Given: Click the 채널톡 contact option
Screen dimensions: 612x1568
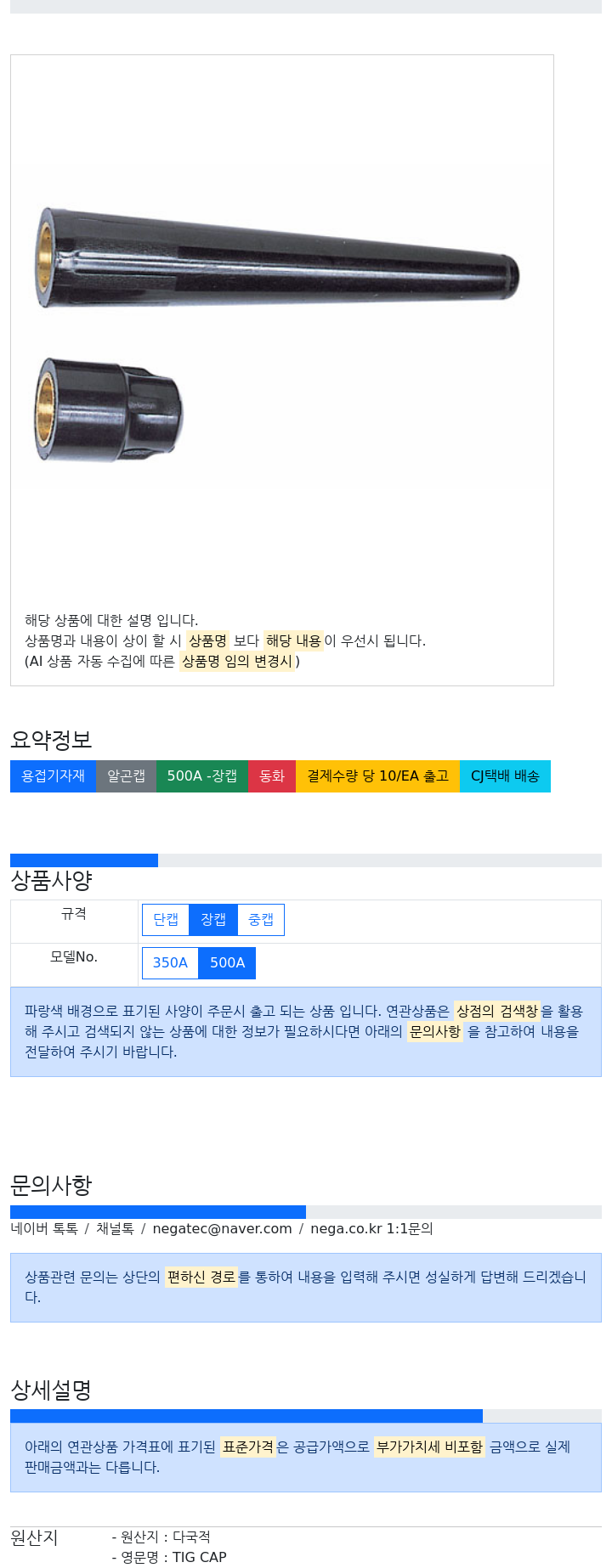Looking at the screenshot, I should tap(115, 1229).
